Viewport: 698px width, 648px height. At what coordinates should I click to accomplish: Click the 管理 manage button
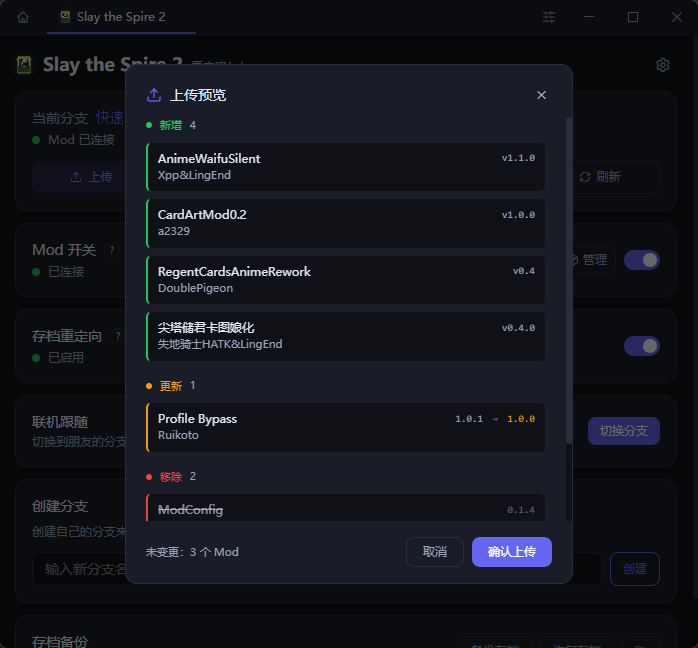click(594, 260)
